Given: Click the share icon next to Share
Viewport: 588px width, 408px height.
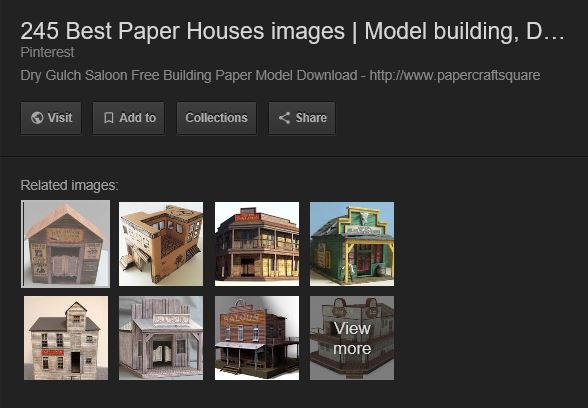Looking at the screenshot, I should [284, 118].
